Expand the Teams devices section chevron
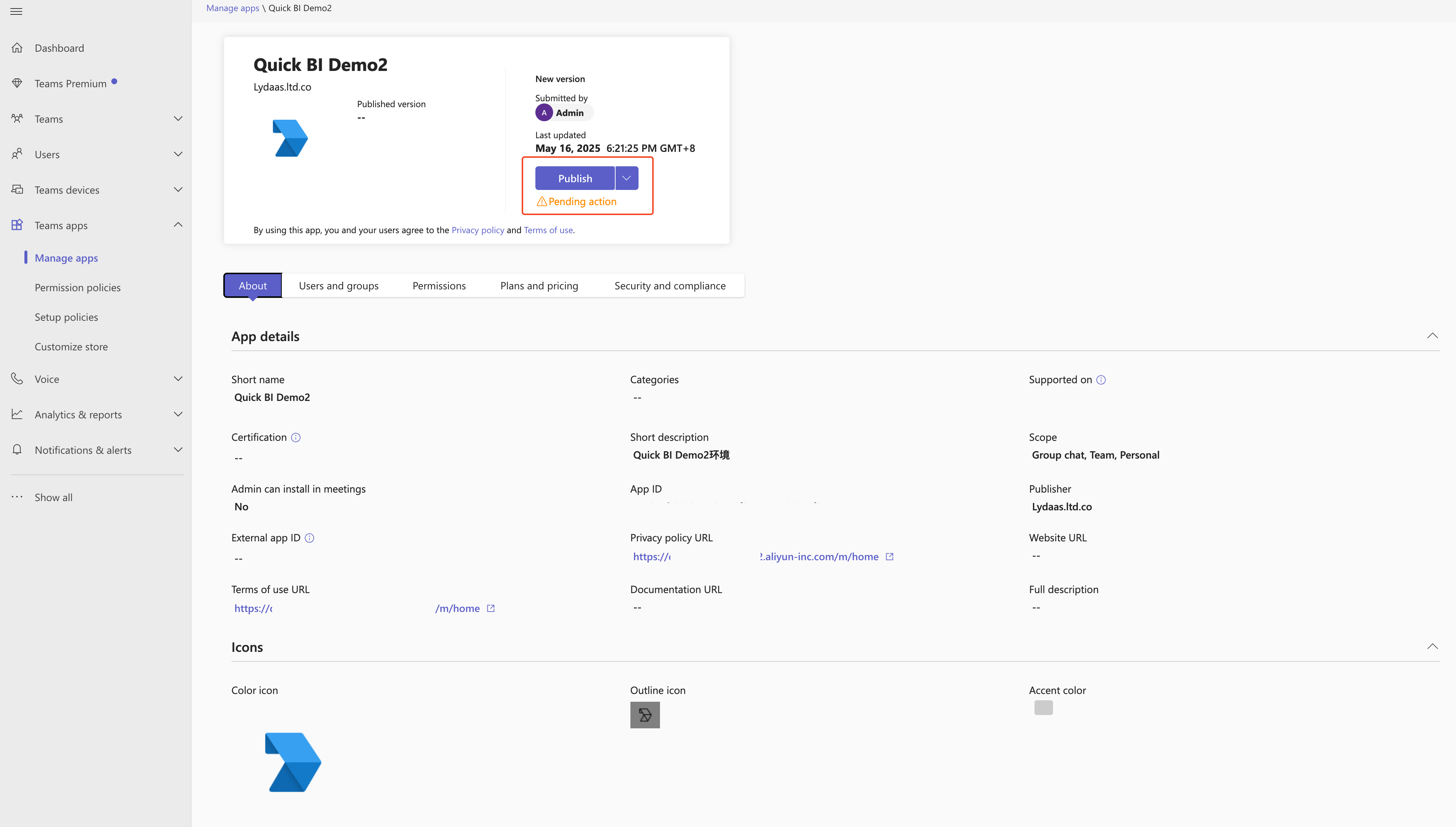The height and width of the screenshot is (827, 1456). point(178,190)
